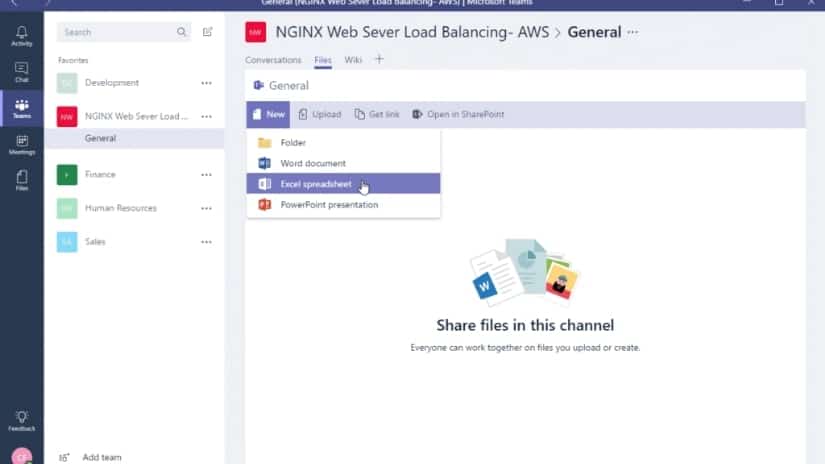Click the Excel icon in New menu

[x=265, y=184]
